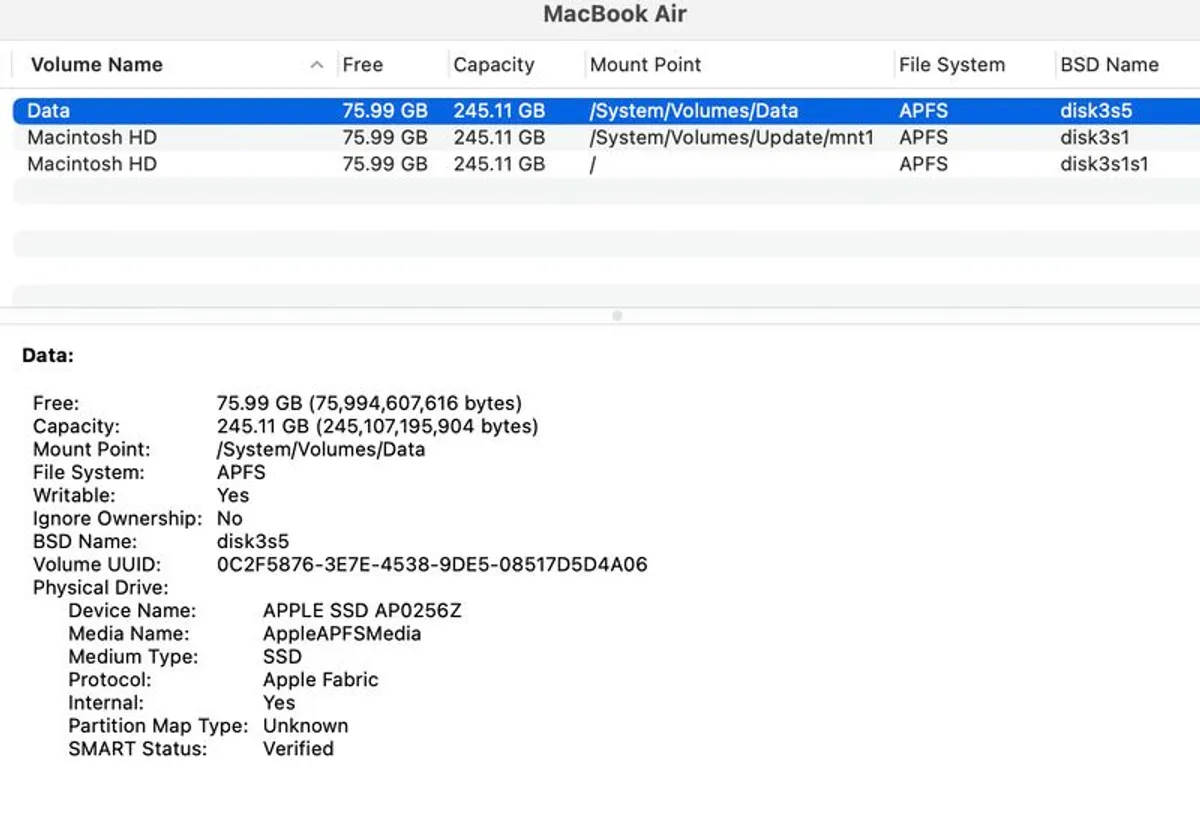Image resolution: width=1200 pixels, height=840 pixels.
Task: Sort by the Free column header
Action: [363, 65]
